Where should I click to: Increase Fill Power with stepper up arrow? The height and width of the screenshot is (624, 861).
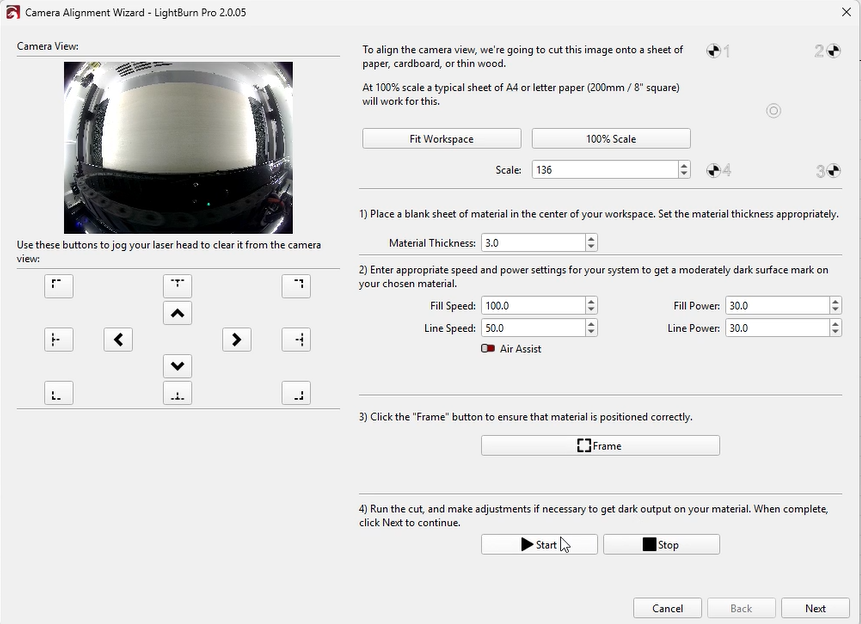(x=835, y=302)
